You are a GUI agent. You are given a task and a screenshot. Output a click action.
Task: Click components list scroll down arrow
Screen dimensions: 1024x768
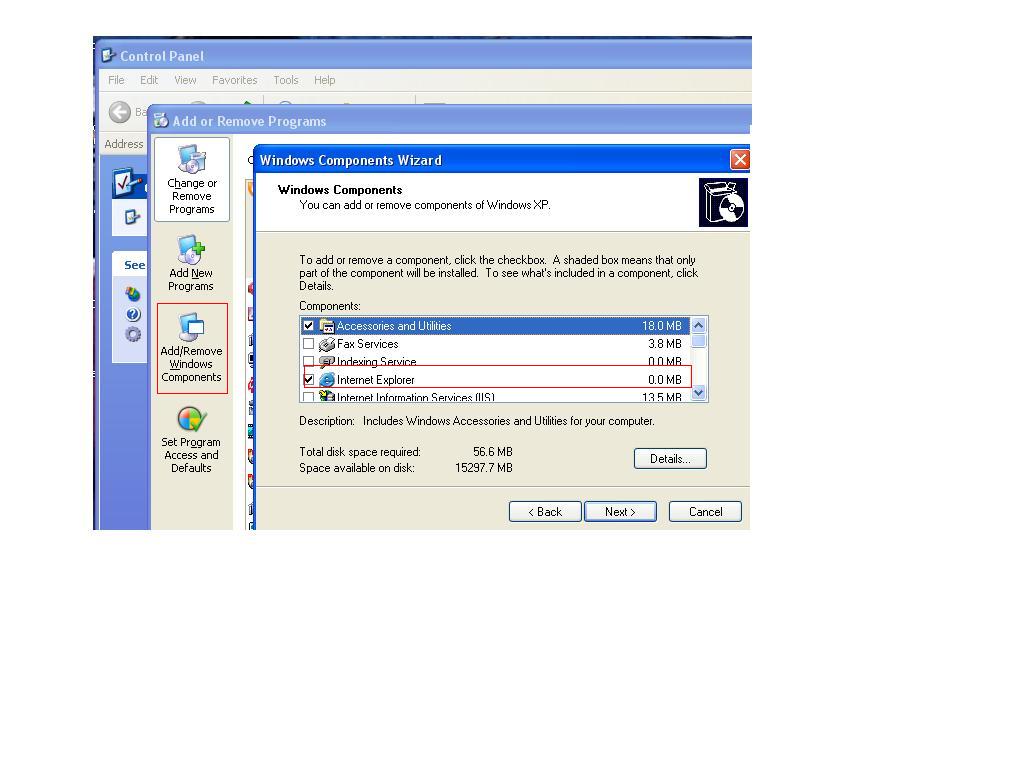coord(699,393)
